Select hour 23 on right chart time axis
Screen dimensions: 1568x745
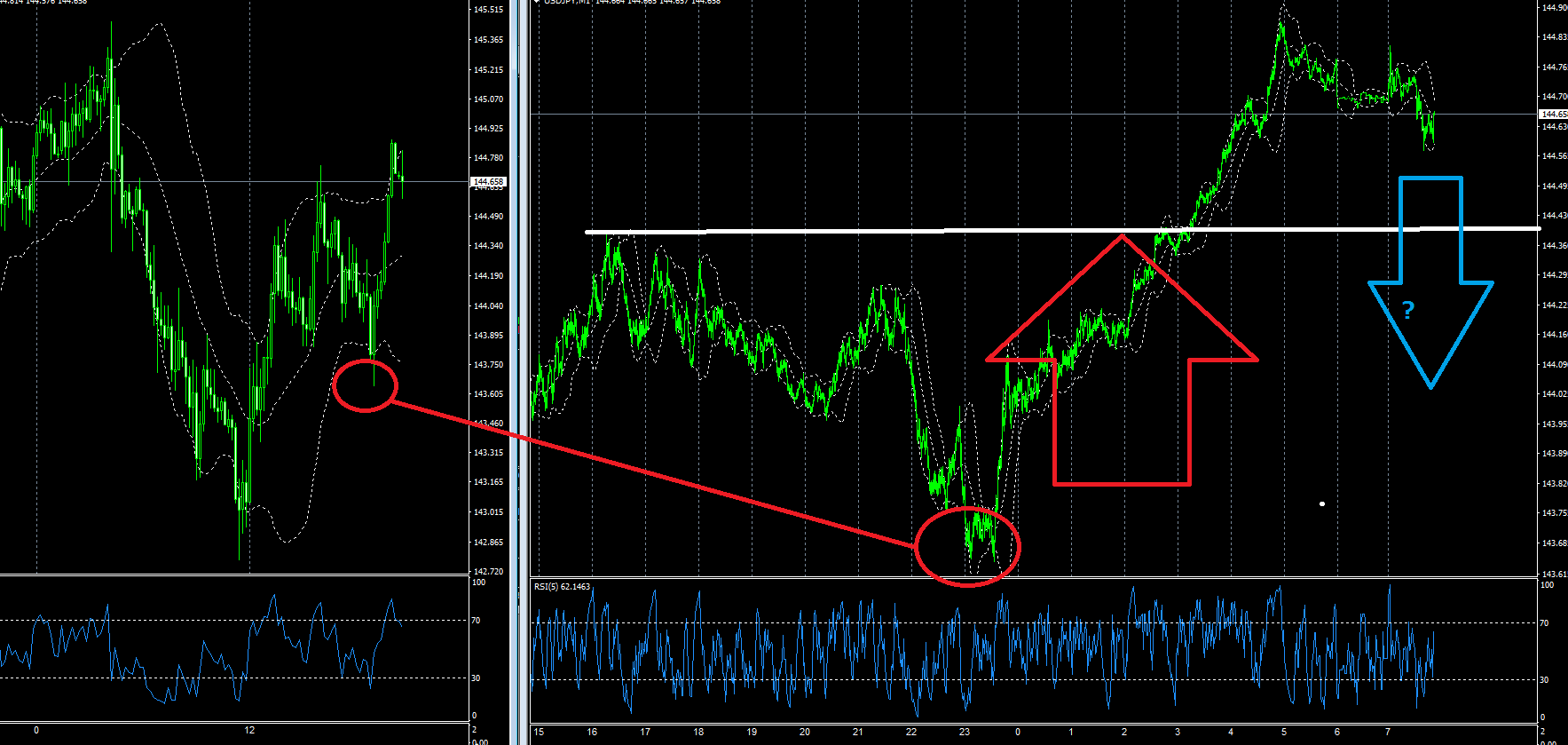point(965,732)
